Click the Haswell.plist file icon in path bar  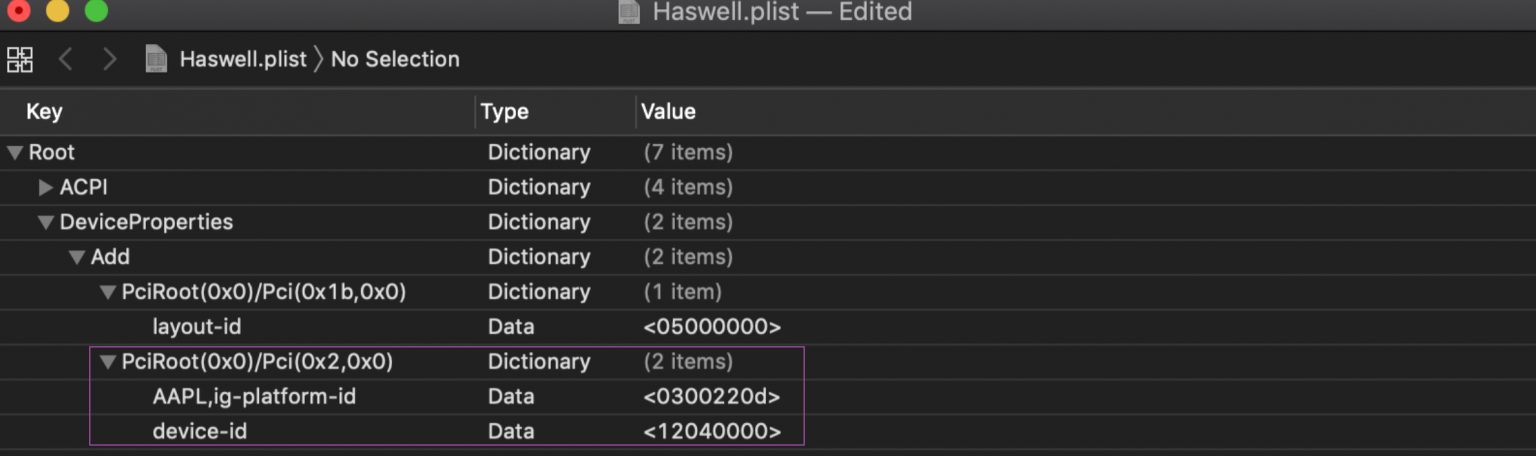156,59
